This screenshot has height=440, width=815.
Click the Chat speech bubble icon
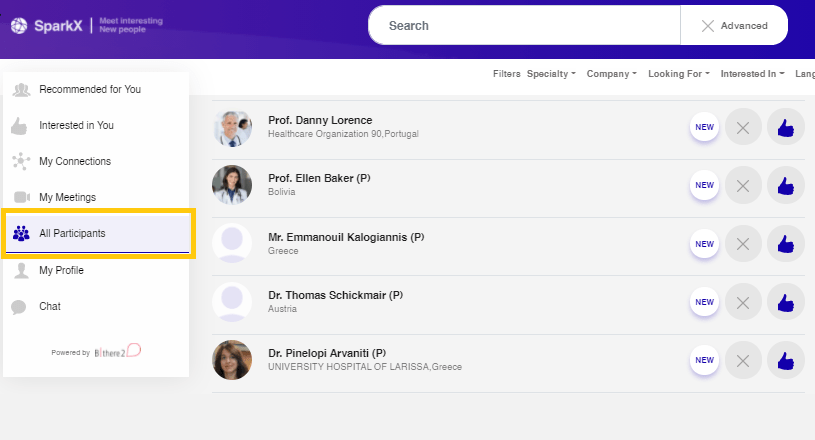[x=19, y=307]
